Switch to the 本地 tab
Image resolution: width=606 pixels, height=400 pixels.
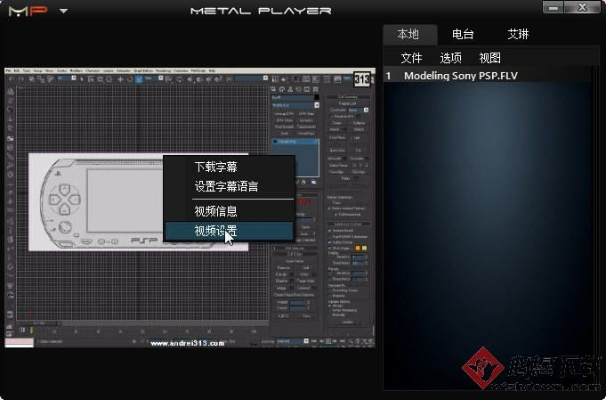click(410, 35)
